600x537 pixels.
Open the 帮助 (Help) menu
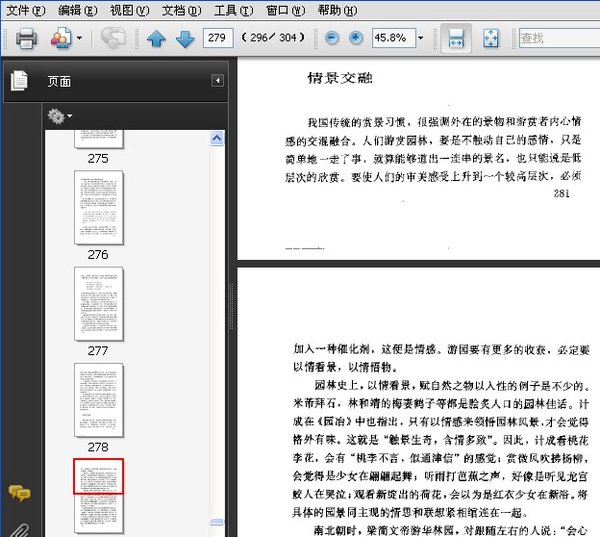point(336,11)
